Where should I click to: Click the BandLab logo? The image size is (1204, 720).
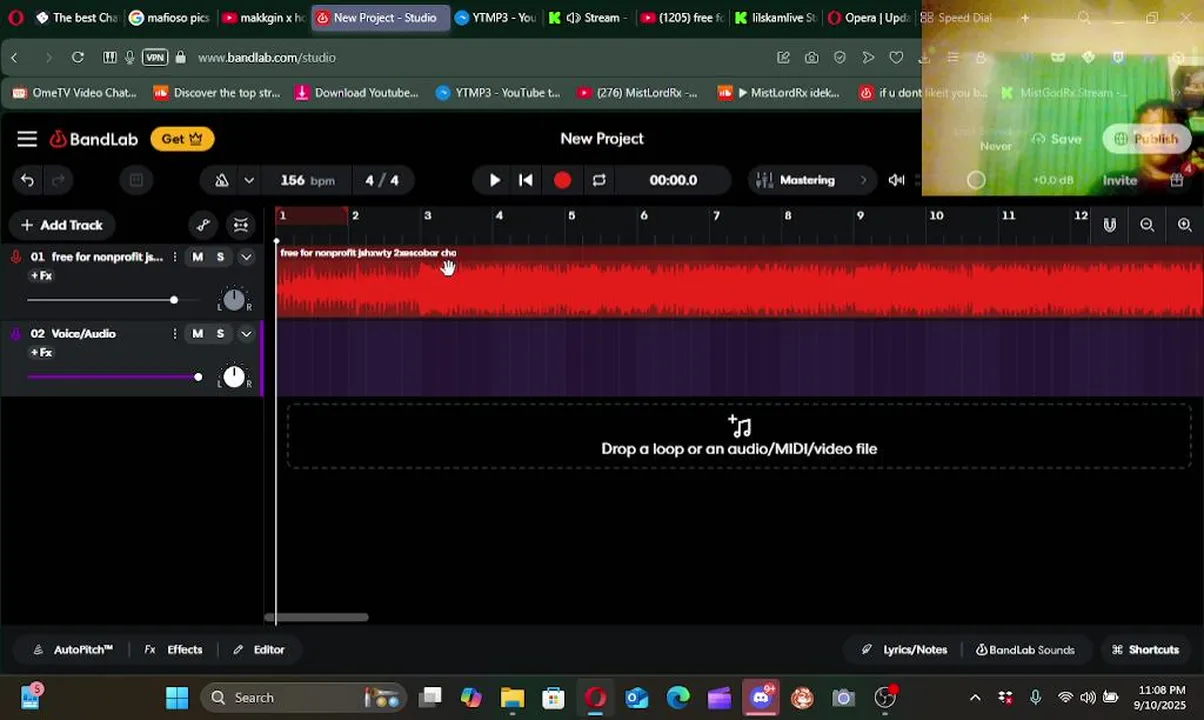click(x=94, y=139)
